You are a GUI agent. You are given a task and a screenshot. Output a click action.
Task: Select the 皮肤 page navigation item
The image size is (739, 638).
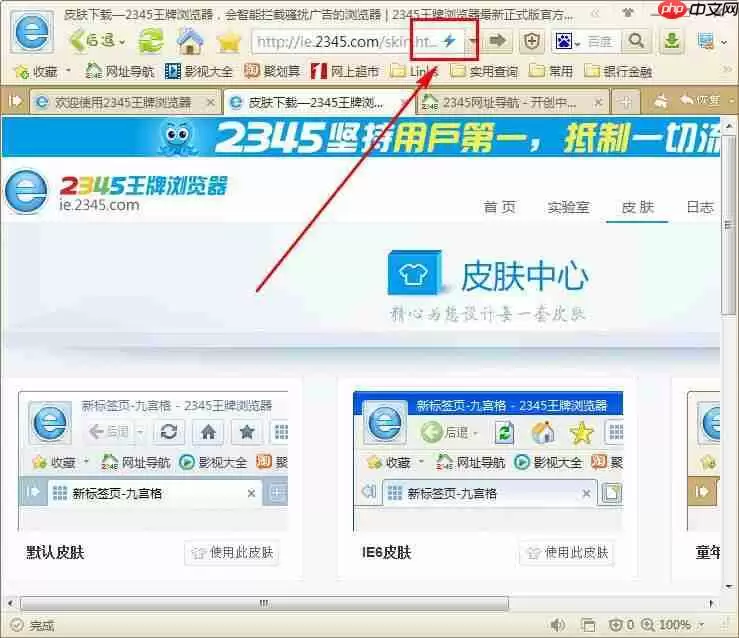[638, 207]
